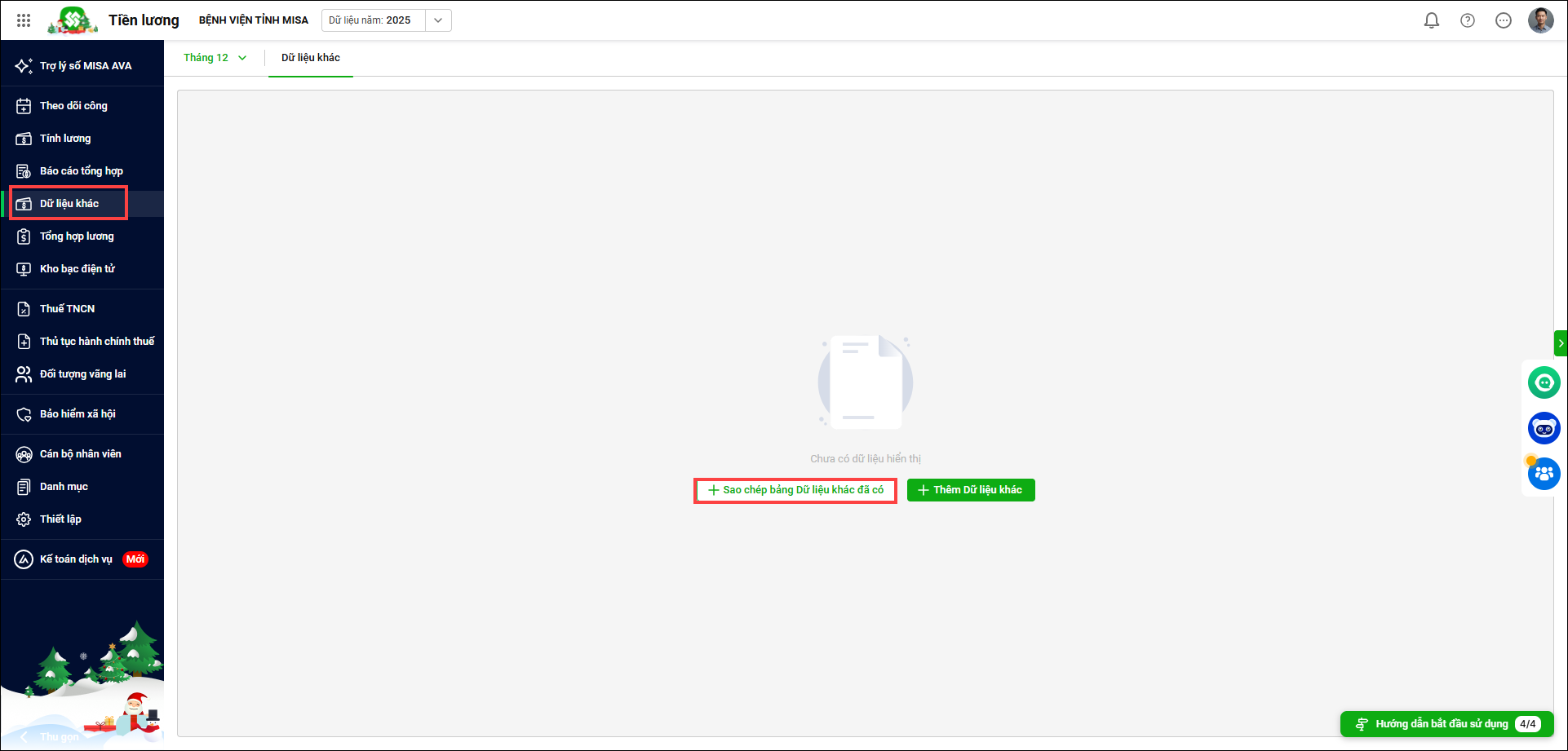This screenshot has width=1568, height=751.
Task: Open the Dữ liệu năm 2025 dropdown
Action: click(438, 20)
